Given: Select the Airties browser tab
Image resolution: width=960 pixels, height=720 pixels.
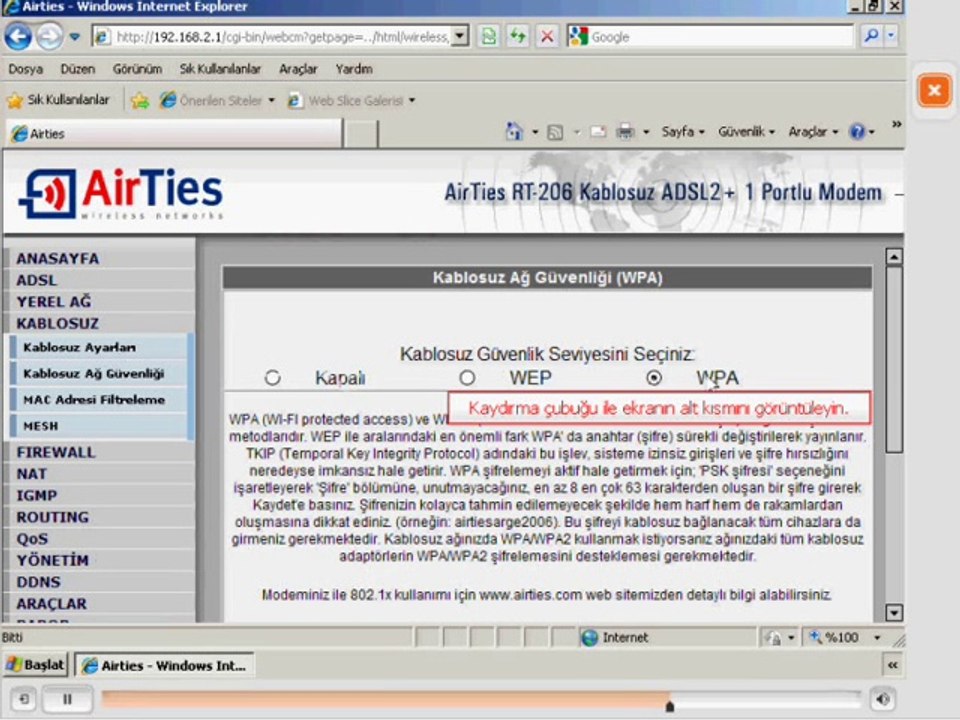Looking at the screenshot, I should click(174, 133).
